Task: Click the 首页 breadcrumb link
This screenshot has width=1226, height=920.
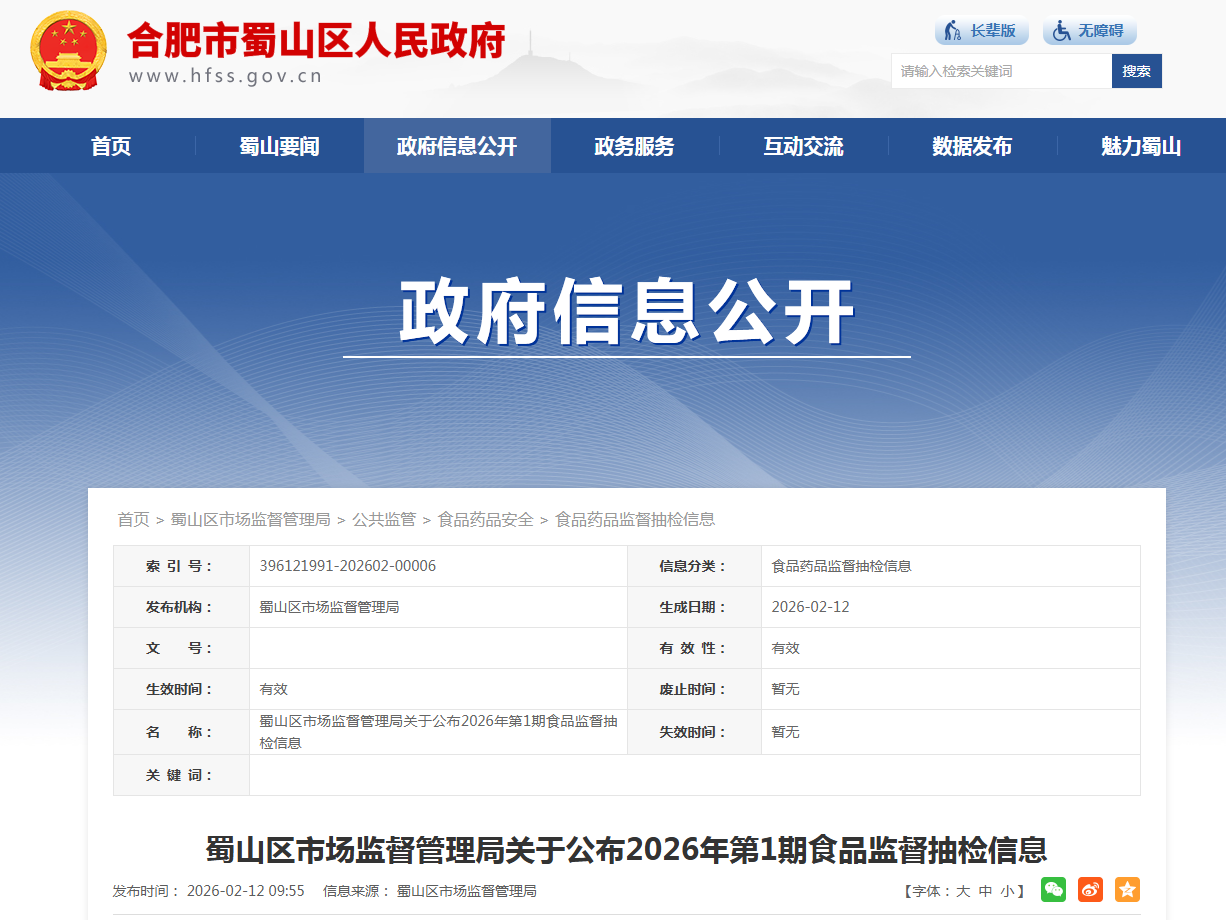Action: (x=133, y=519)
